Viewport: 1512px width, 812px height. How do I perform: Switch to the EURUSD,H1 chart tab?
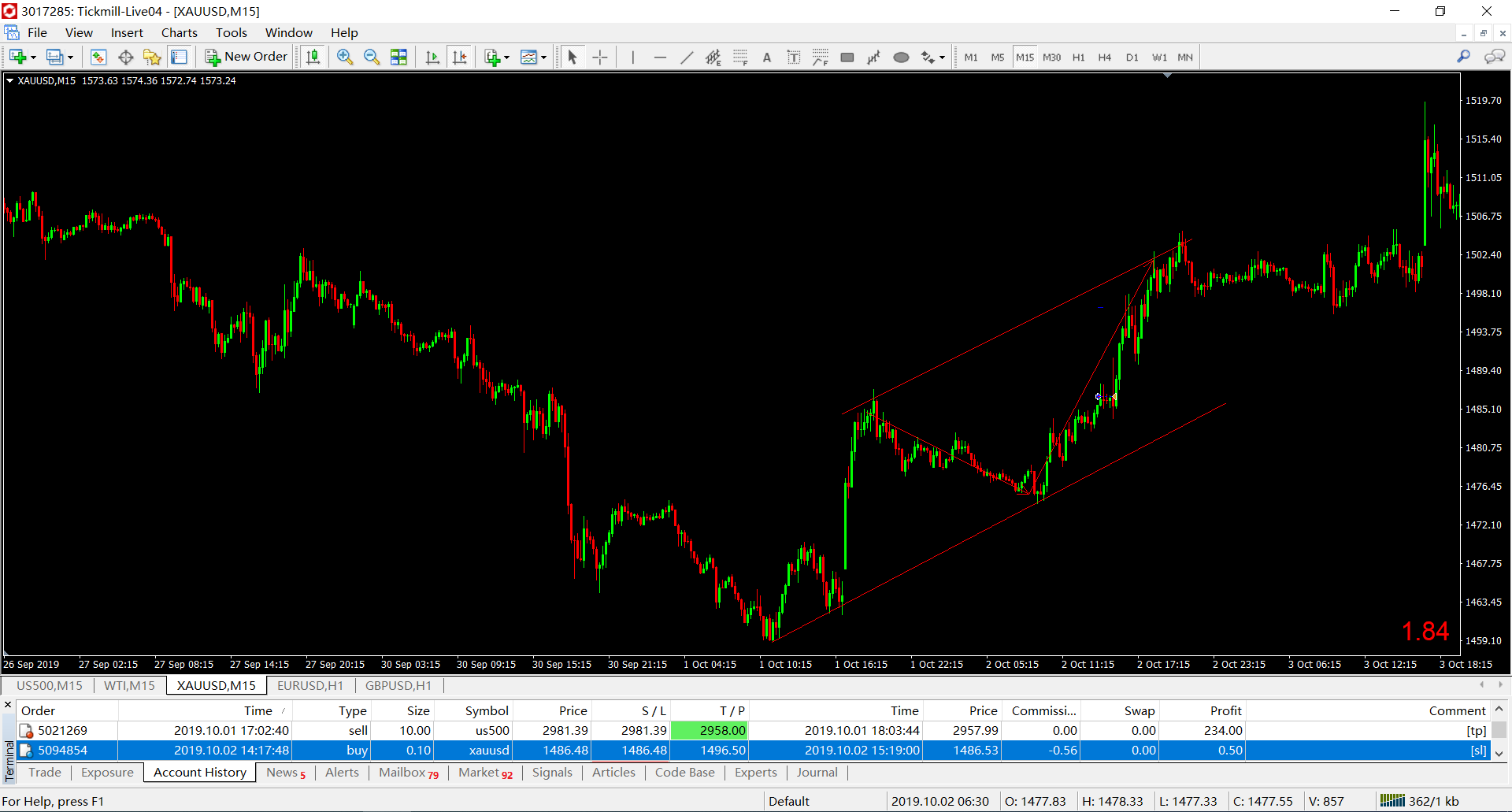coord(310,685)
